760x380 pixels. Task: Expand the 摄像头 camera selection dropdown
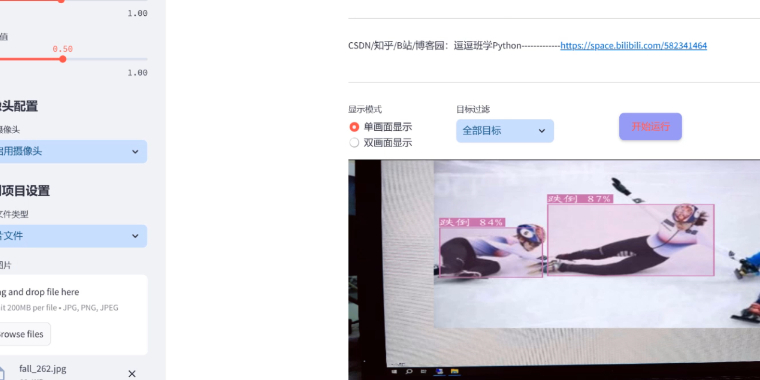tap(73, 152)
